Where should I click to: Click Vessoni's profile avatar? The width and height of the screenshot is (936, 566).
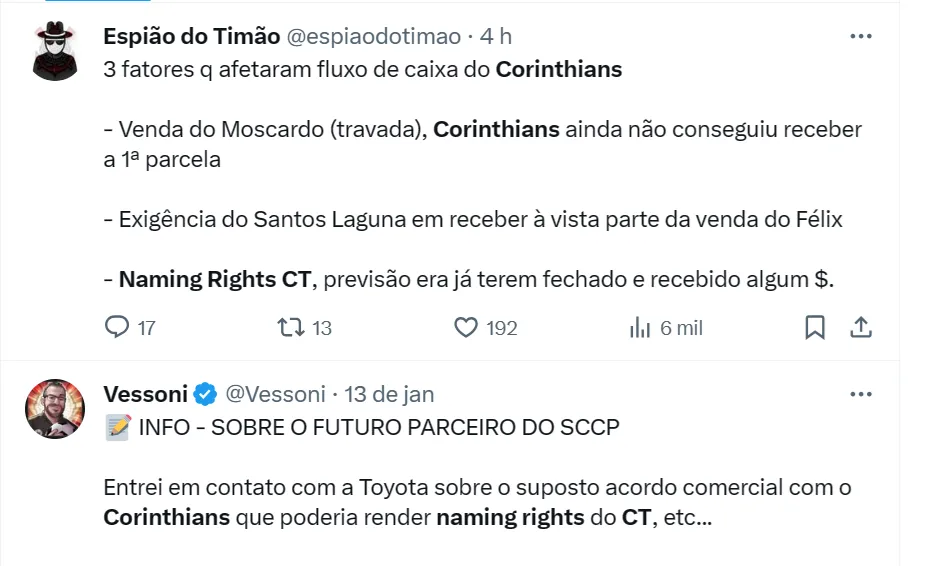pos(55,408)
